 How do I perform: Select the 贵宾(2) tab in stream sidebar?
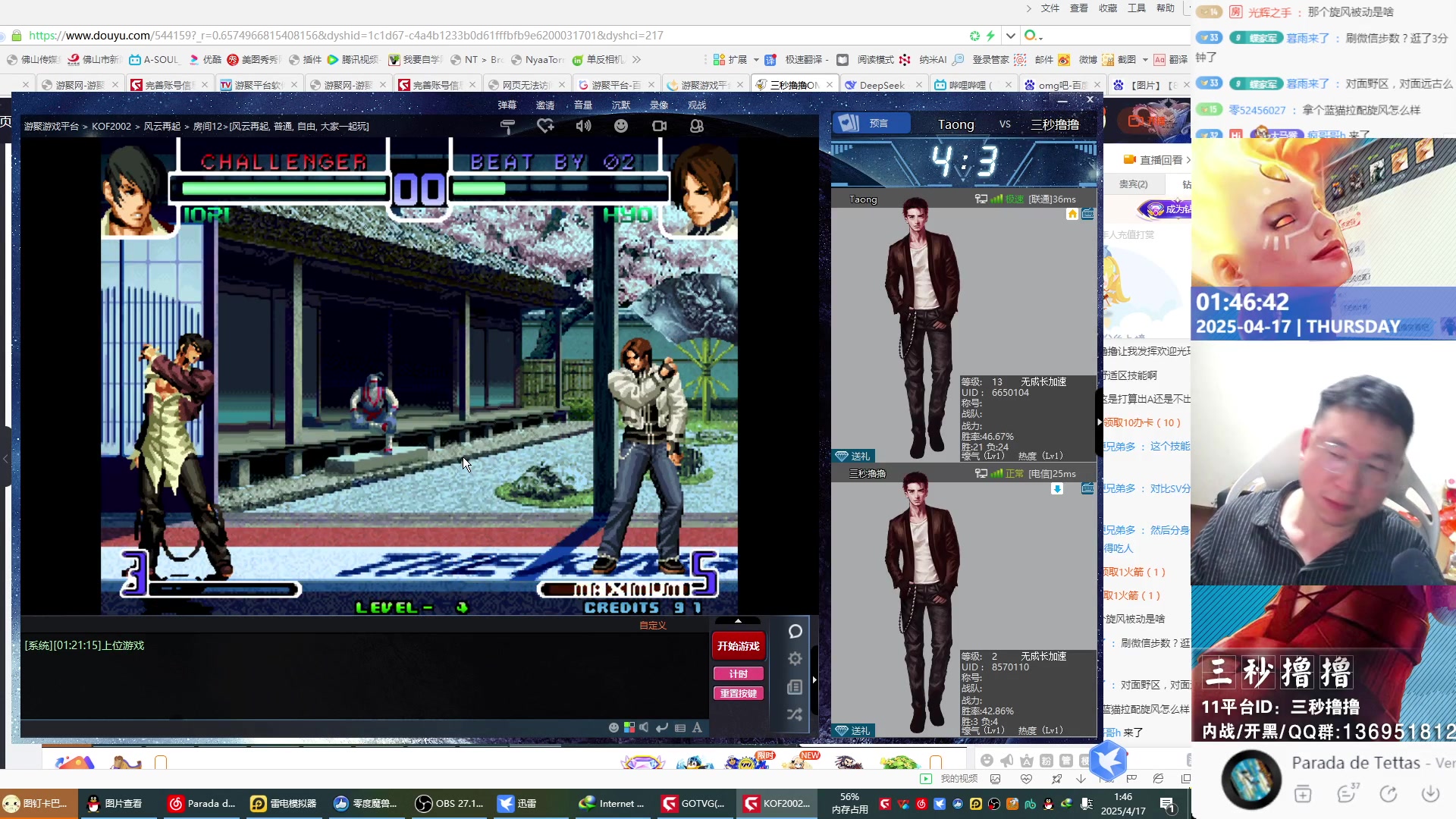point(1133,184)
